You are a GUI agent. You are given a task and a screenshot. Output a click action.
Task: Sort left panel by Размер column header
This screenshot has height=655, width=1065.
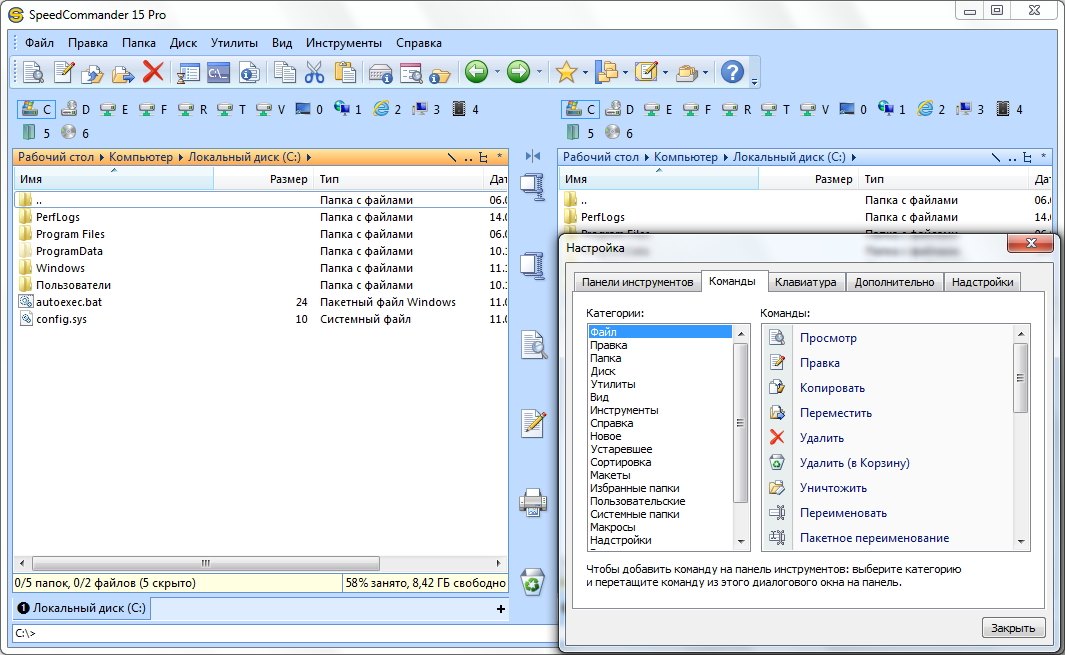(288, 180)
